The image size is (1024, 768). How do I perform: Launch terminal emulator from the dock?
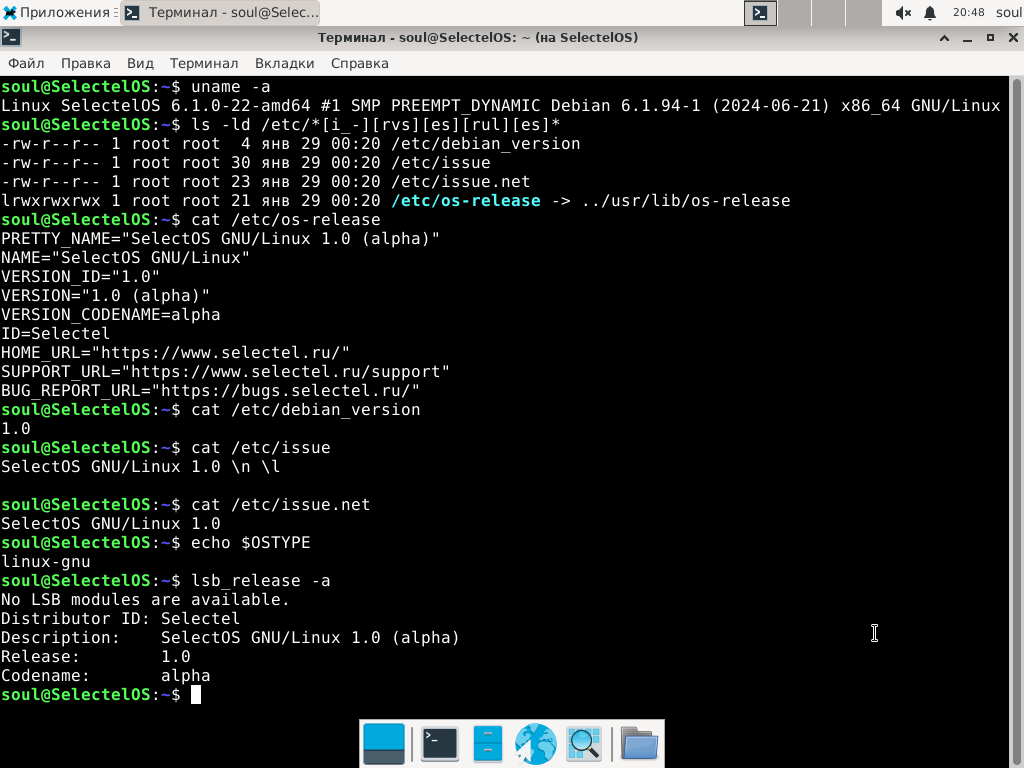[x=440, y=744]
